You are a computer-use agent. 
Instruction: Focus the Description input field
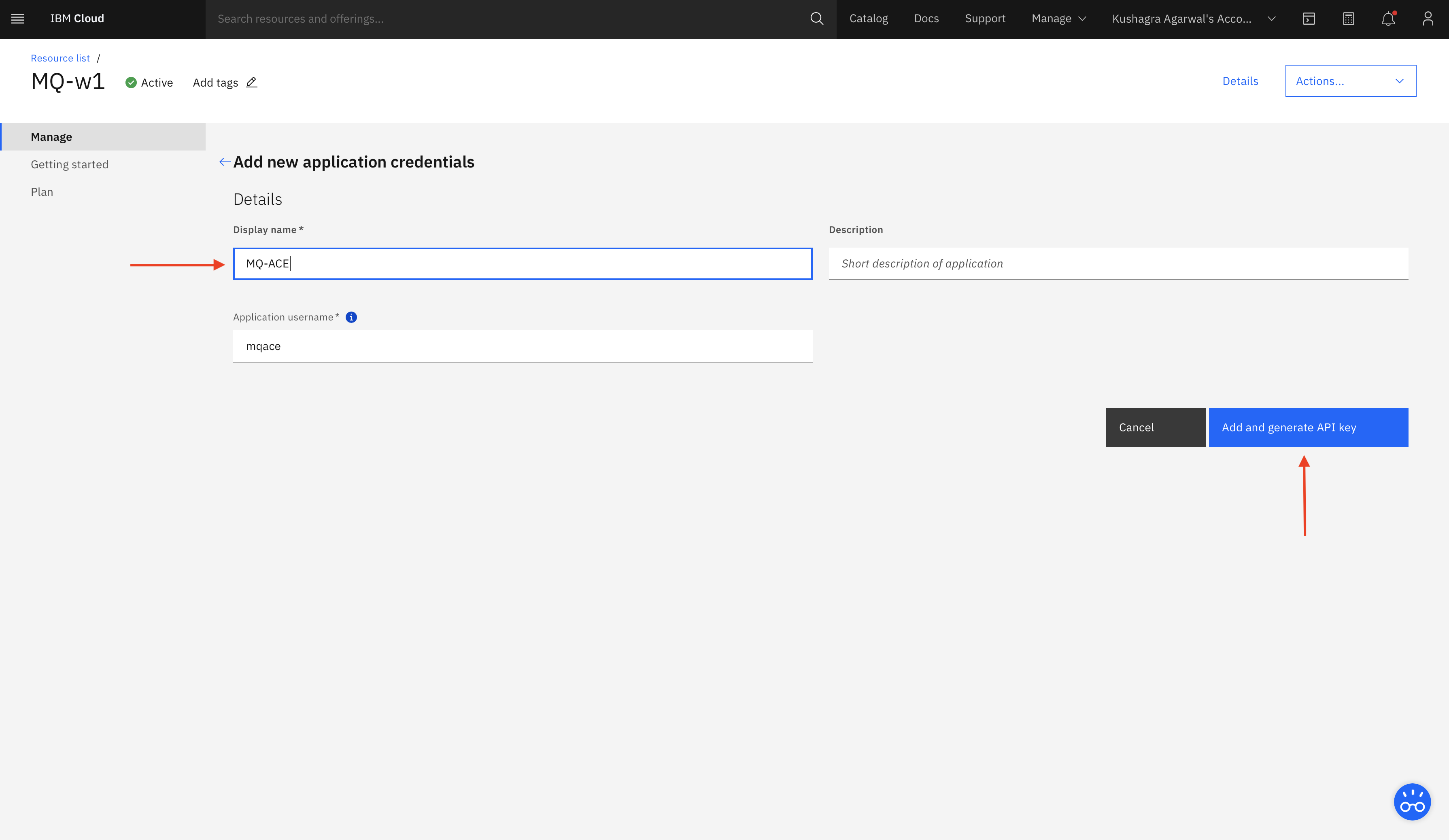pos(1118,264)
